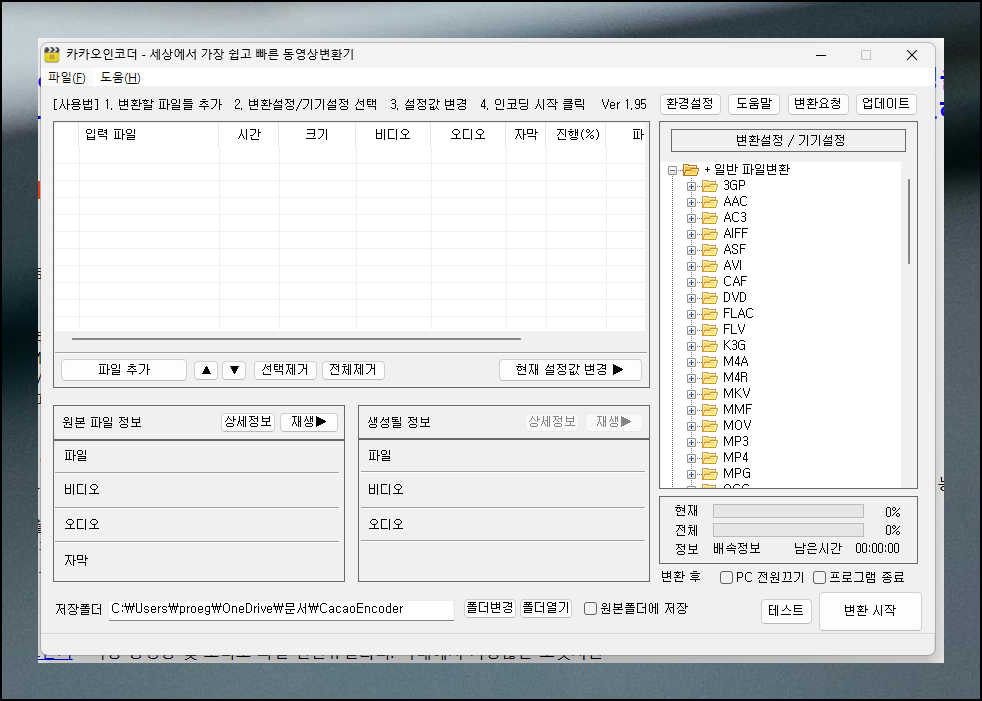Open the 도움(H) menu
This screenshot has width=982, height=701.
(120, 78)
